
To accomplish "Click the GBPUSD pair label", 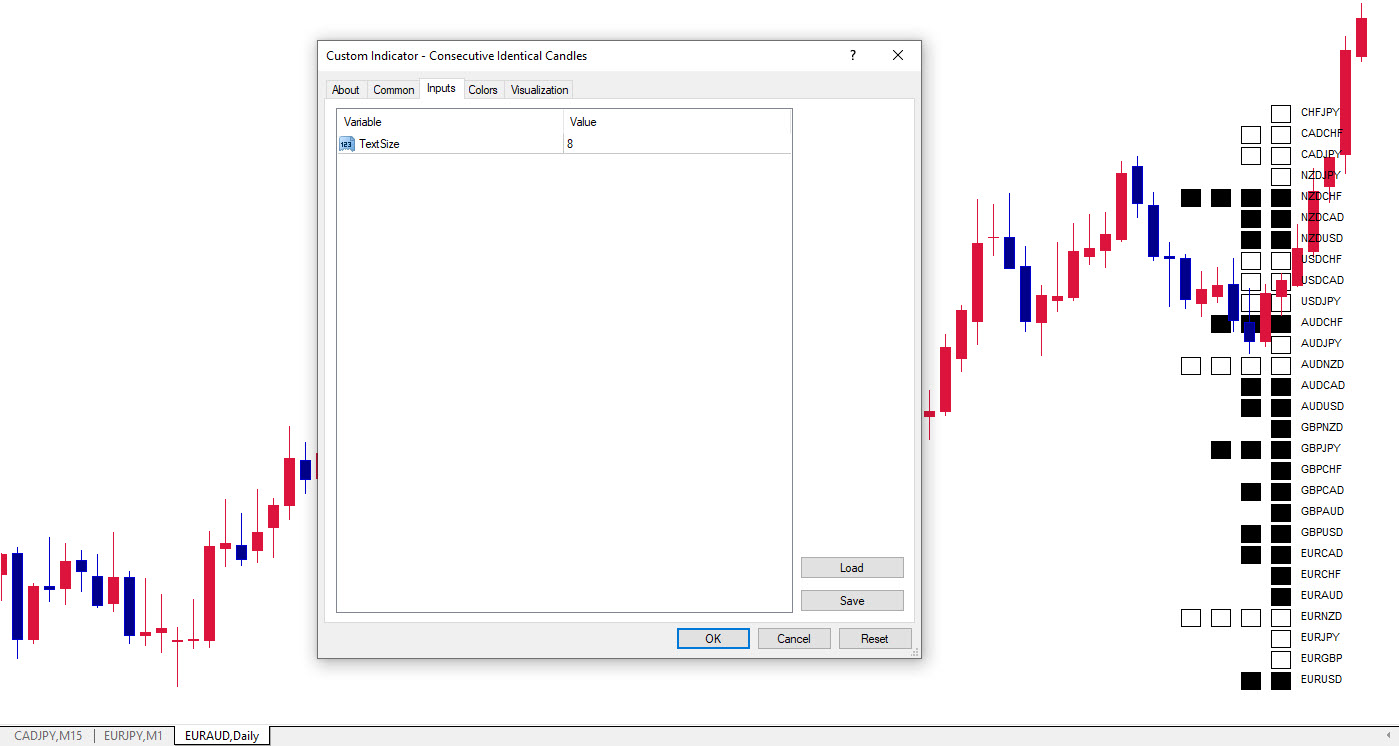I will coord(1322,532).
